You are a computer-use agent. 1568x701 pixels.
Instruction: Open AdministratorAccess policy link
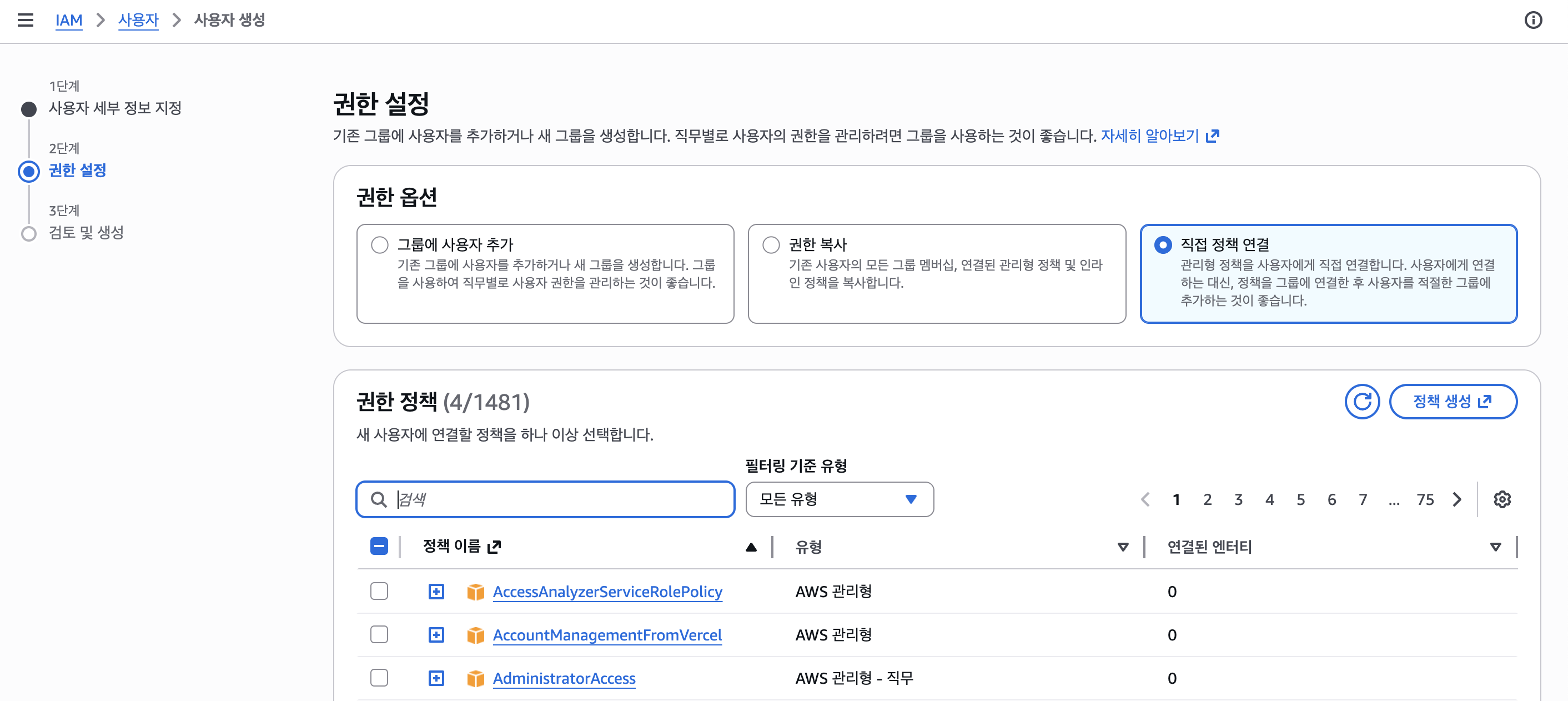[x=564, y=678]
